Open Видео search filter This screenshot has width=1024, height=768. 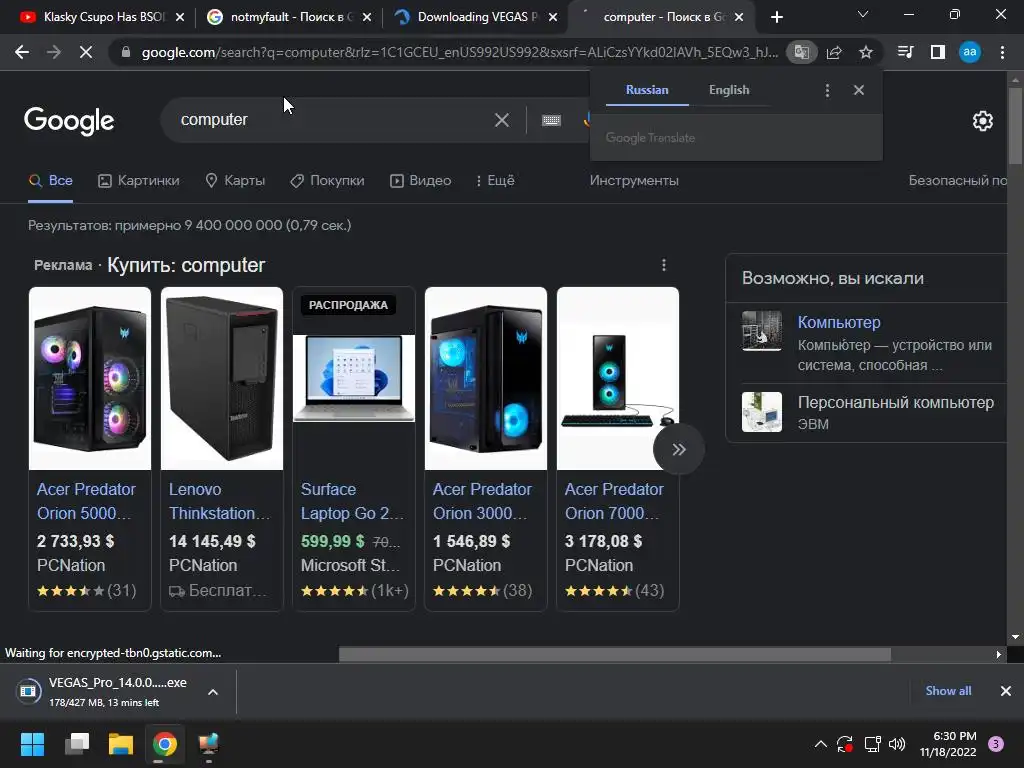point(421,181)
